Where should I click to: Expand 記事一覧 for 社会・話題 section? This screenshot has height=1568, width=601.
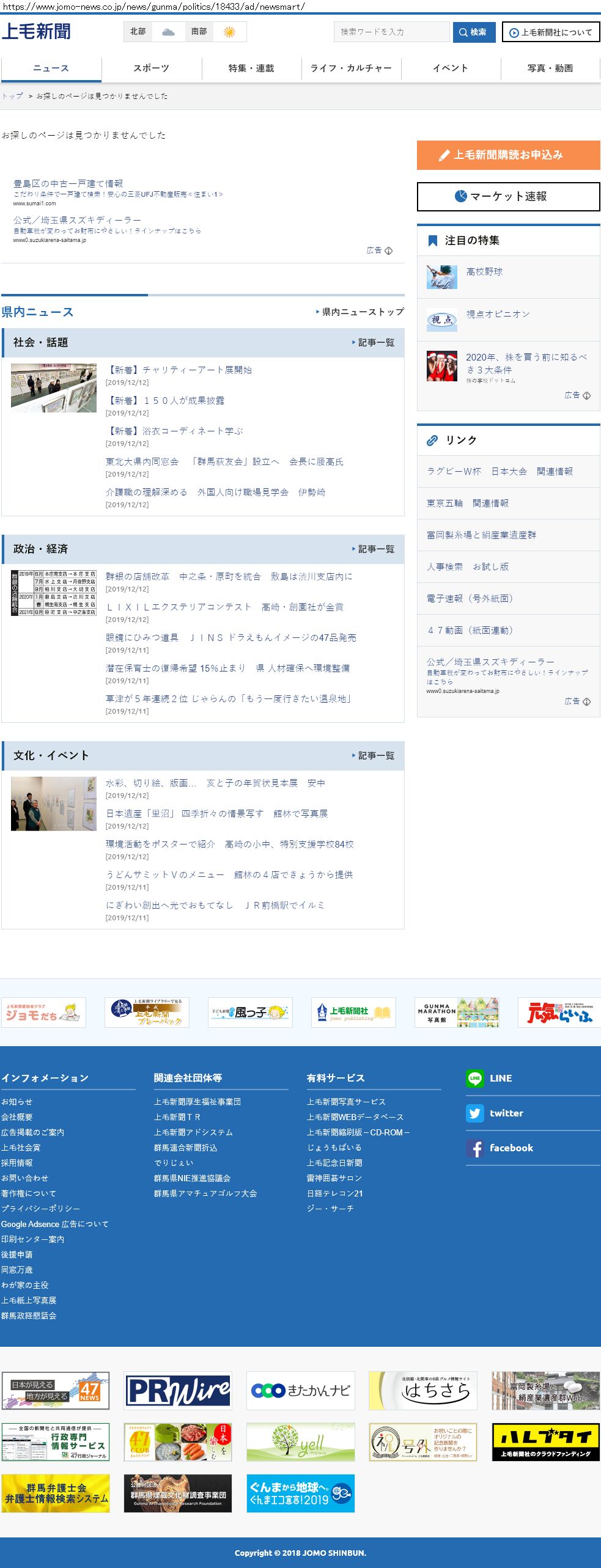pos(374,343)
